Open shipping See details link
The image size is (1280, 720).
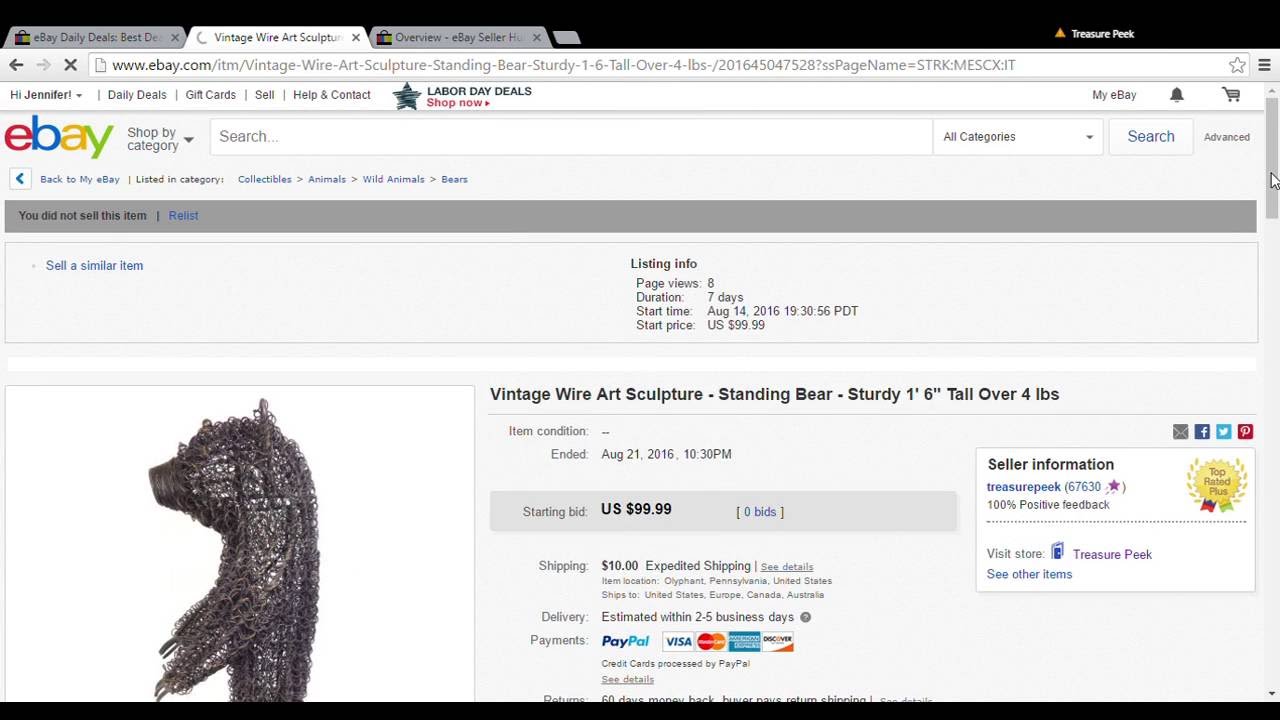(786, 567)
